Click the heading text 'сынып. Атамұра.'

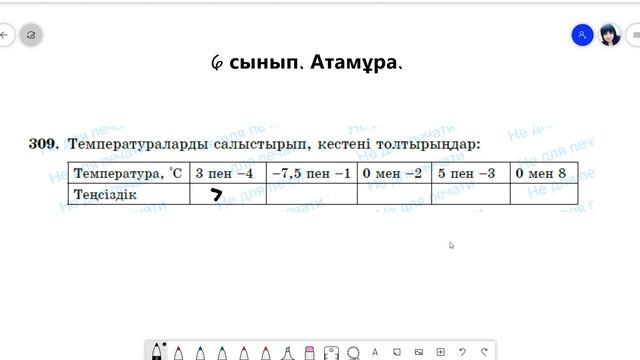tap(316, 62)
